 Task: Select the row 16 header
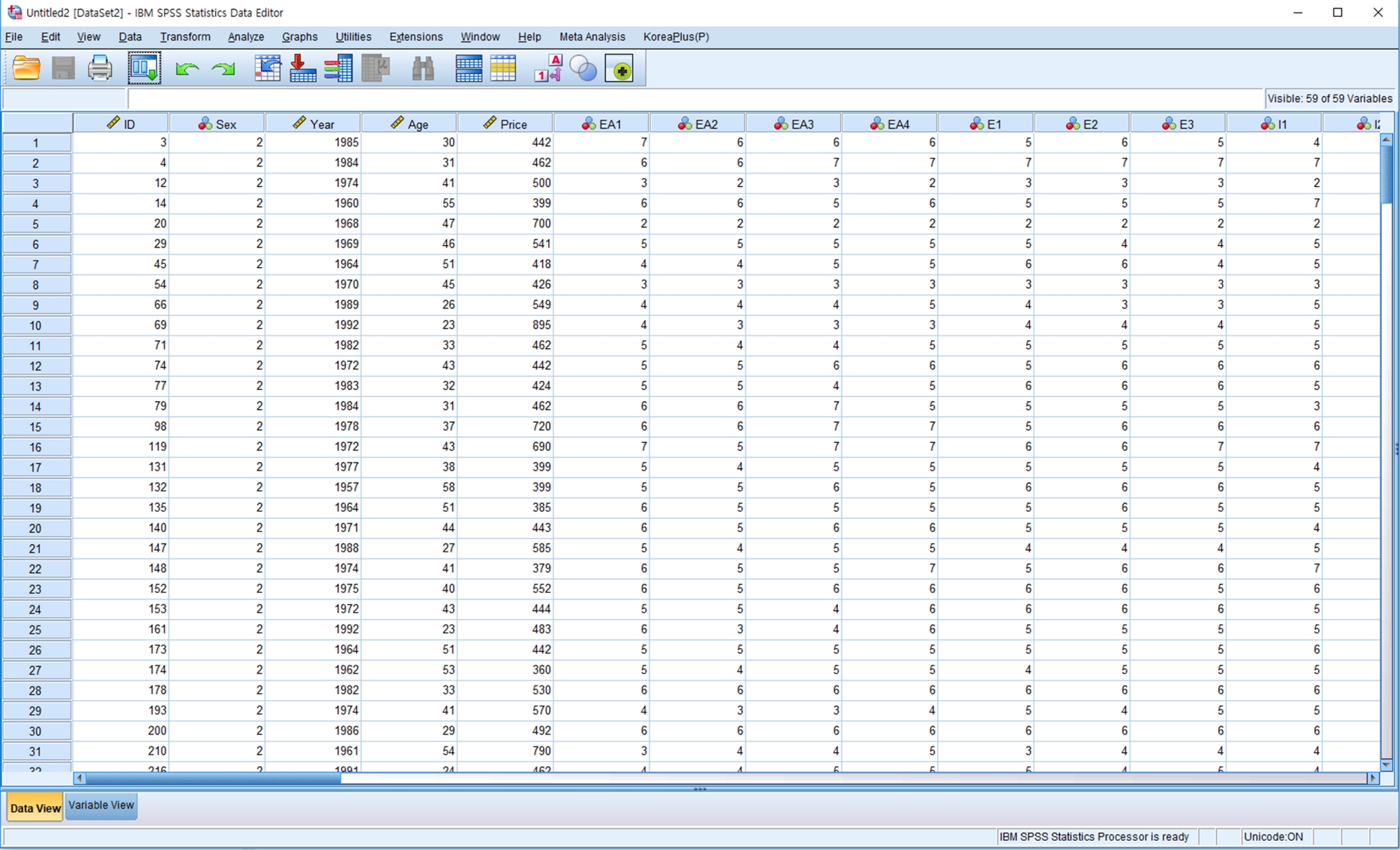[x=36, y=447]
